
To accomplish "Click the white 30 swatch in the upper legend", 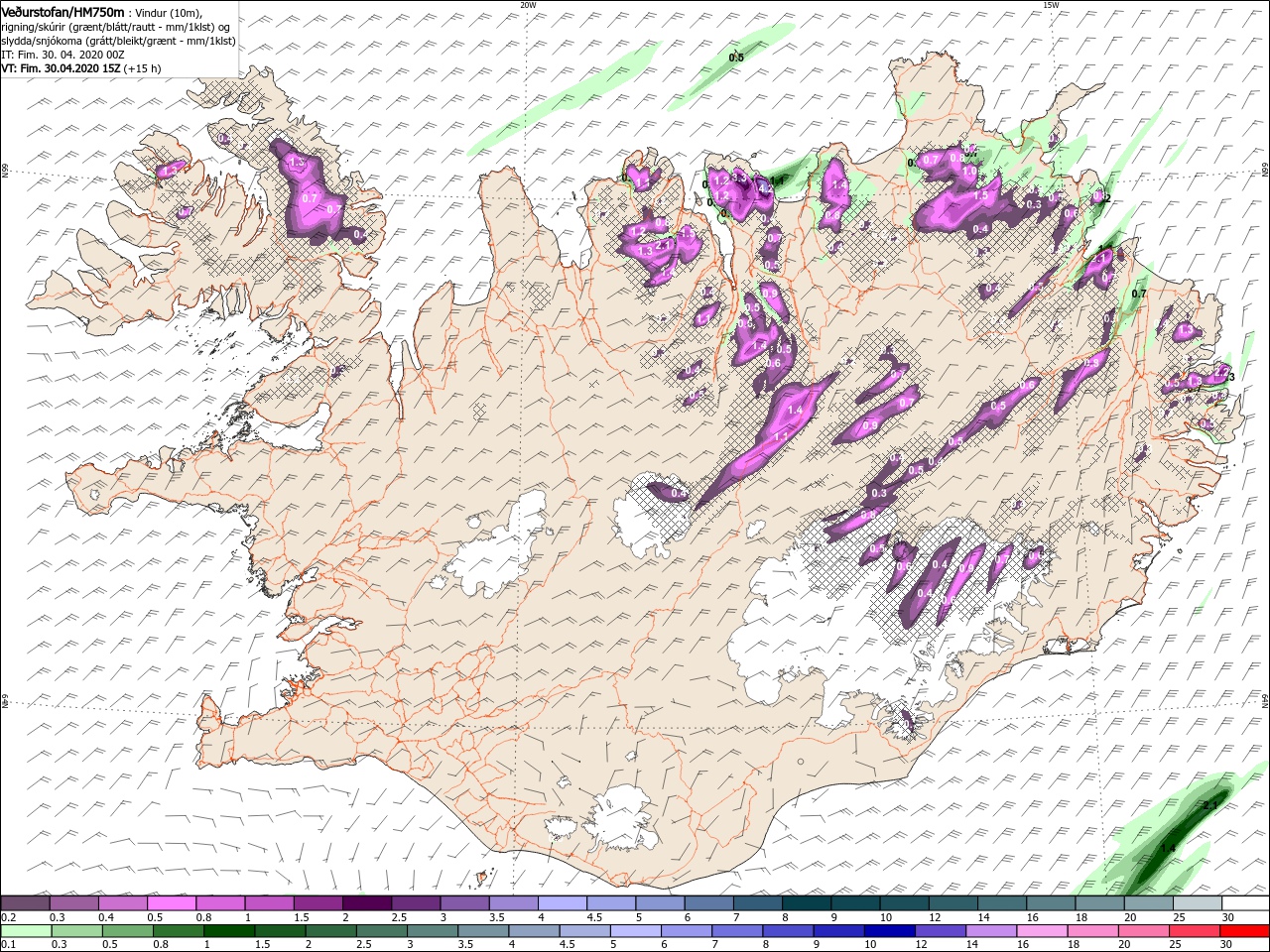I will pyautogui.click(x=1243, y=903).
